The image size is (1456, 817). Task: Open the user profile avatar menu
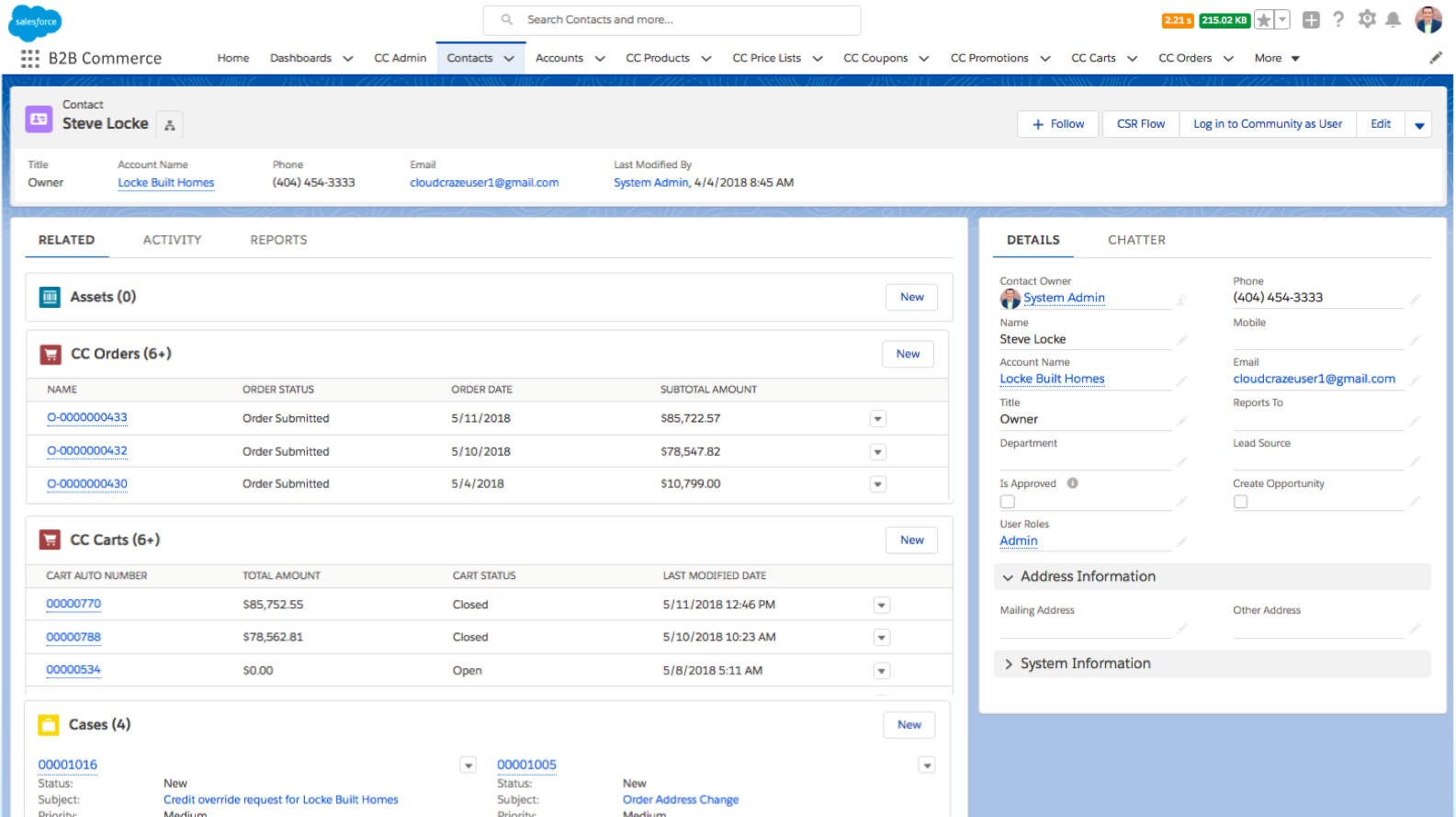point(1428,19)
